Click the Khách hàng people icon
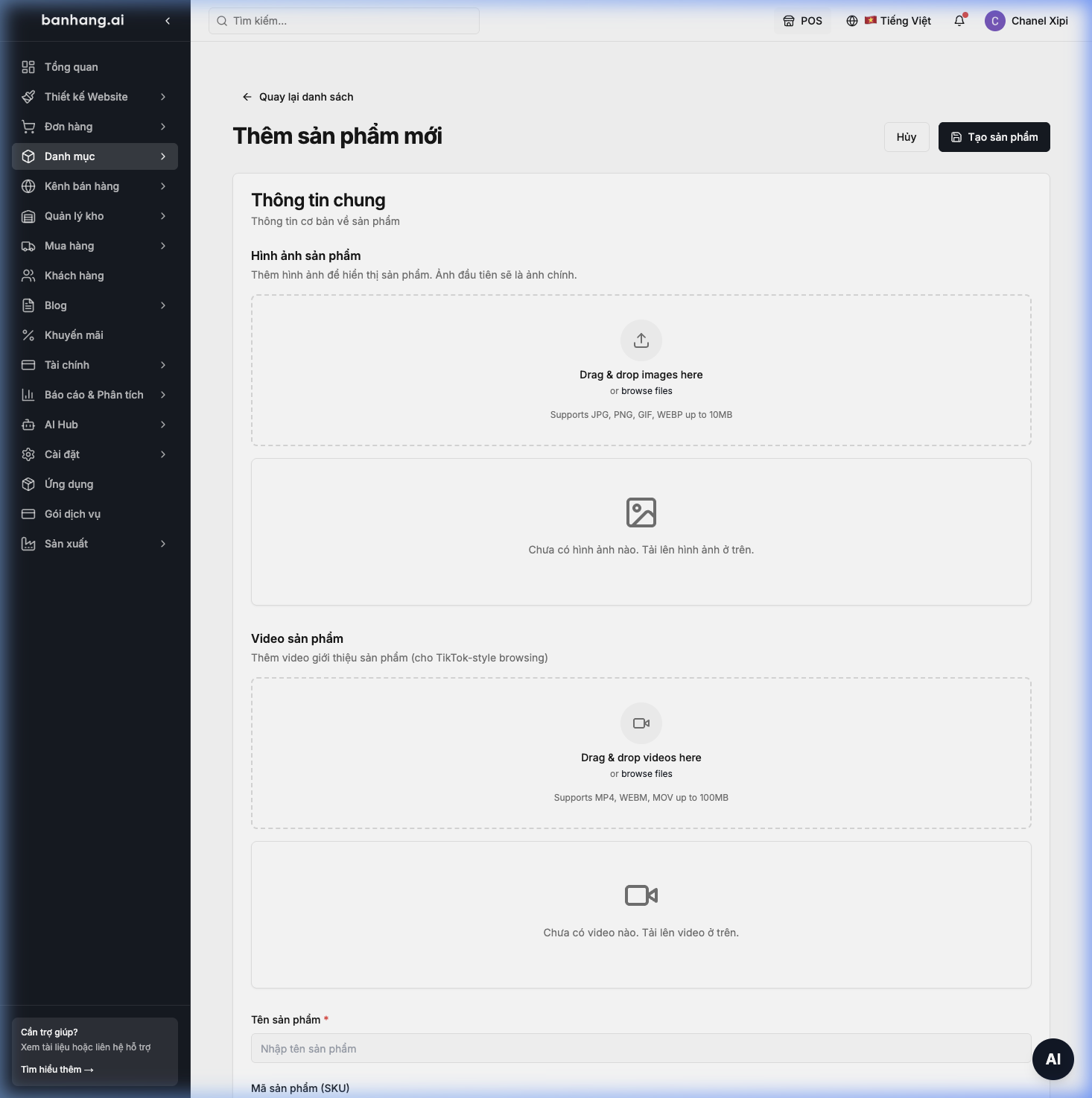This screenshot has height=1098, width=1092. point(28,276)
